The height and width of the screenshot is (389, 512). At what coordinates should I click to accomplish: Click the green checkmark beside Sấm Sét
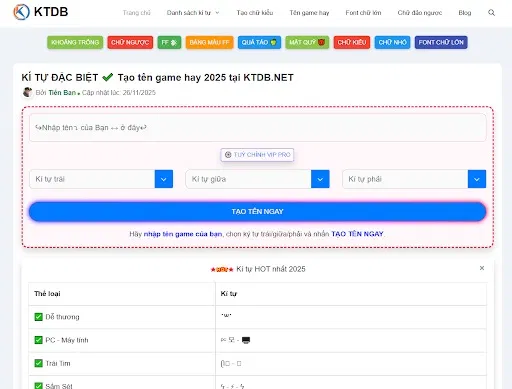(38, 386)
